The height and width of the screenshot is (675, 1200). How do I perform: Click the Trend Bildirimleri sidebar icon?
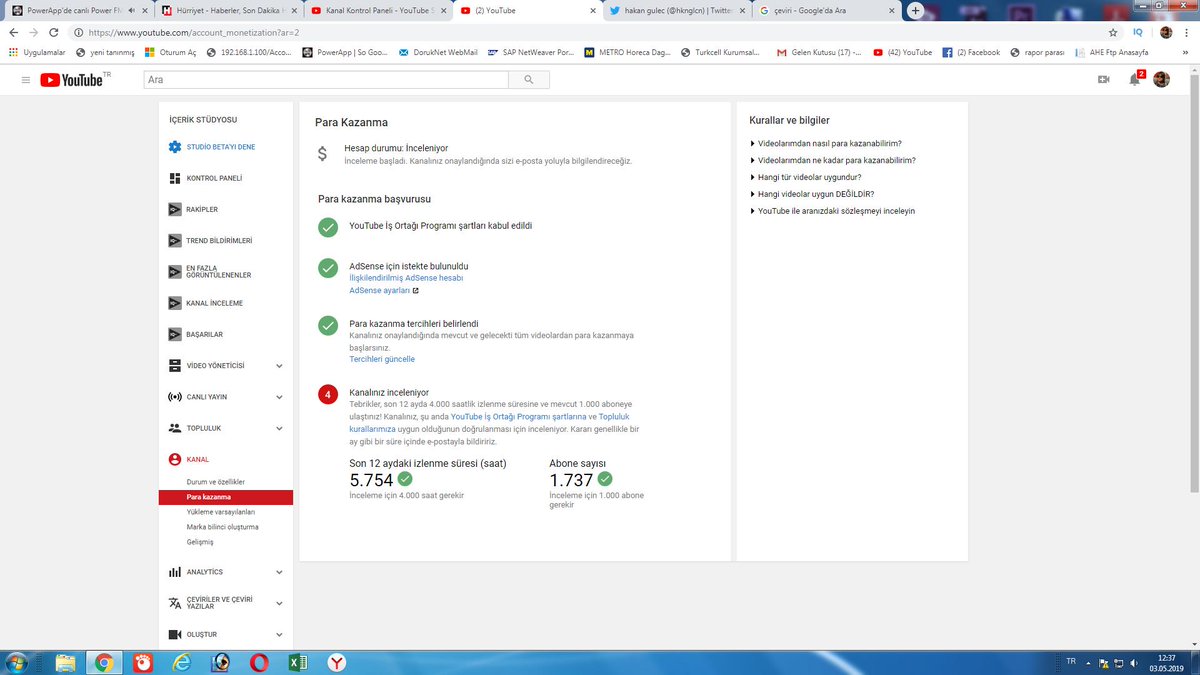pyautogui.click(x=175, y=240)
